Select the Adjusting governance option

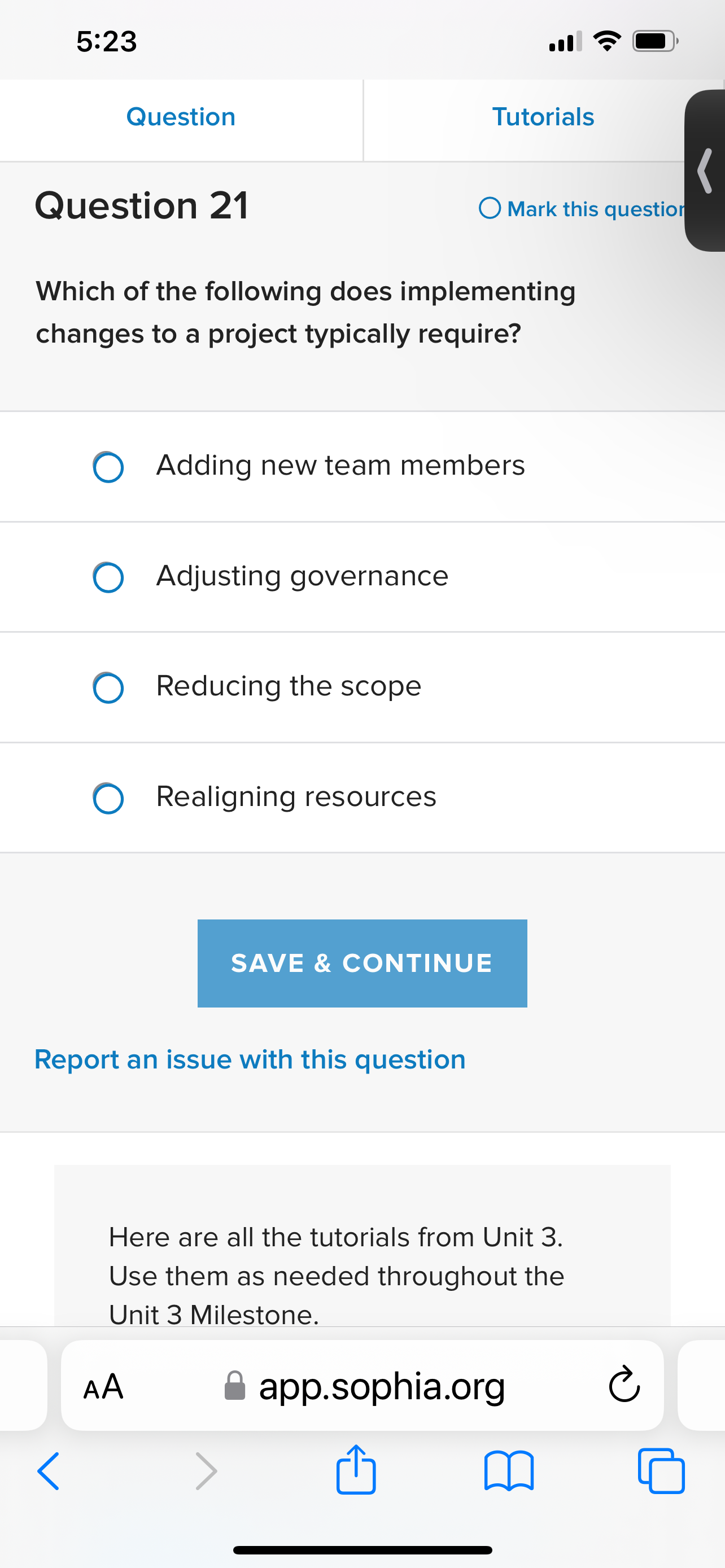[x=108, y=577]
